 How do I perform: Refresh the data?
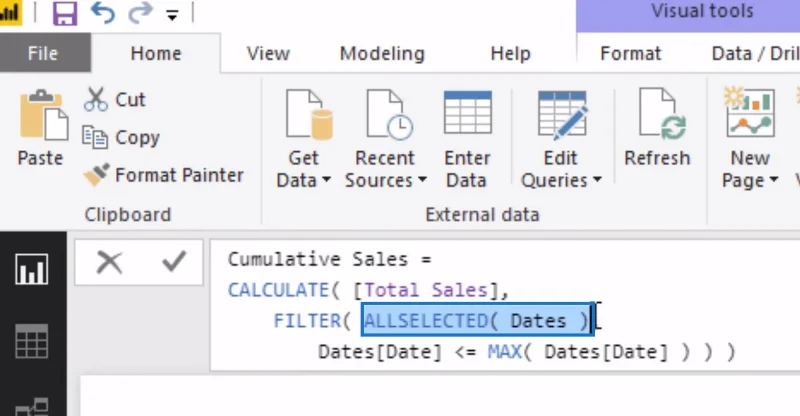coord(657,128)
